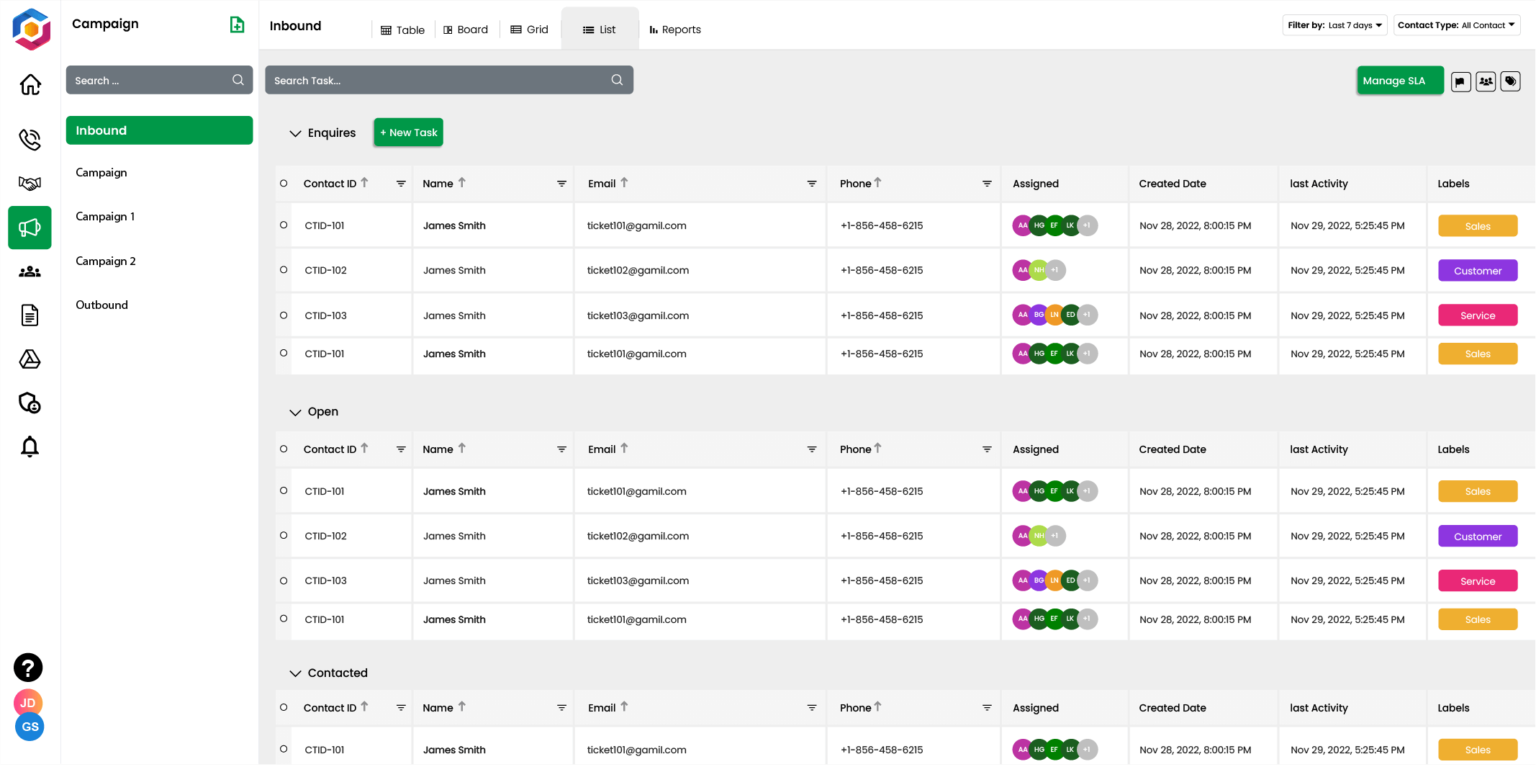Select the CTID-103 row checkbox in the Open section

[284, 580]
